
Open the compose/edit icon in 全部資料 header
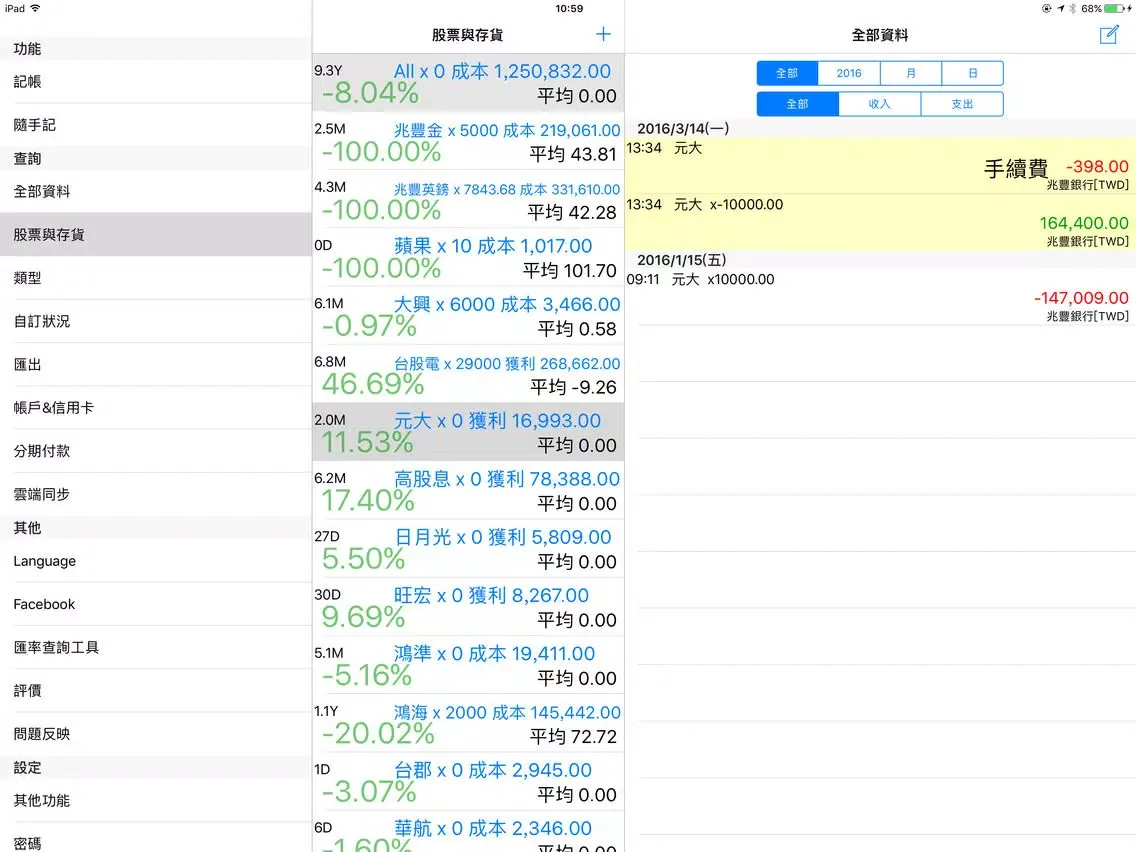(x=1108, y=35)
